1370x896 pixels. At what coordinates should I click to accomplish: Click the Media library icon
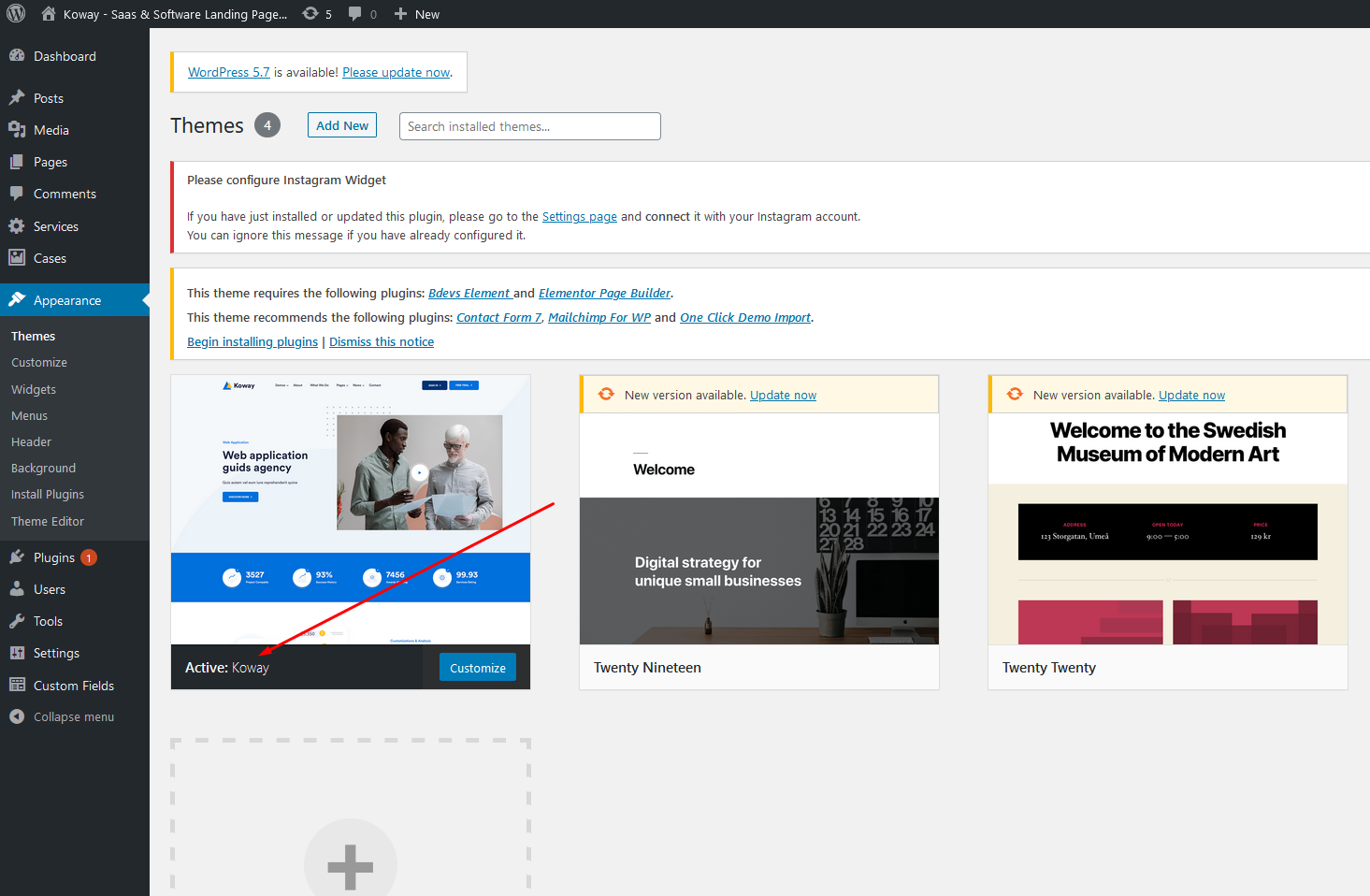[17, 130]
